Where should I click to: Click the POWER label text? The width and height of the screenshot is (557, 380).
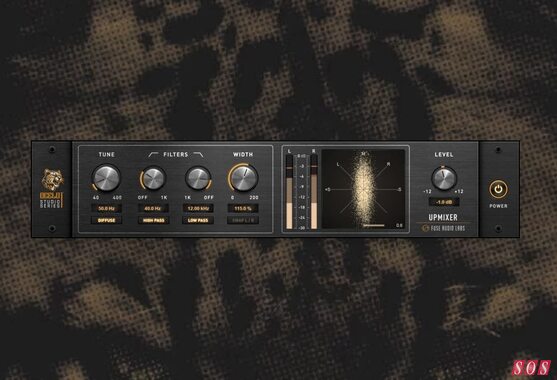click(498, 206)
